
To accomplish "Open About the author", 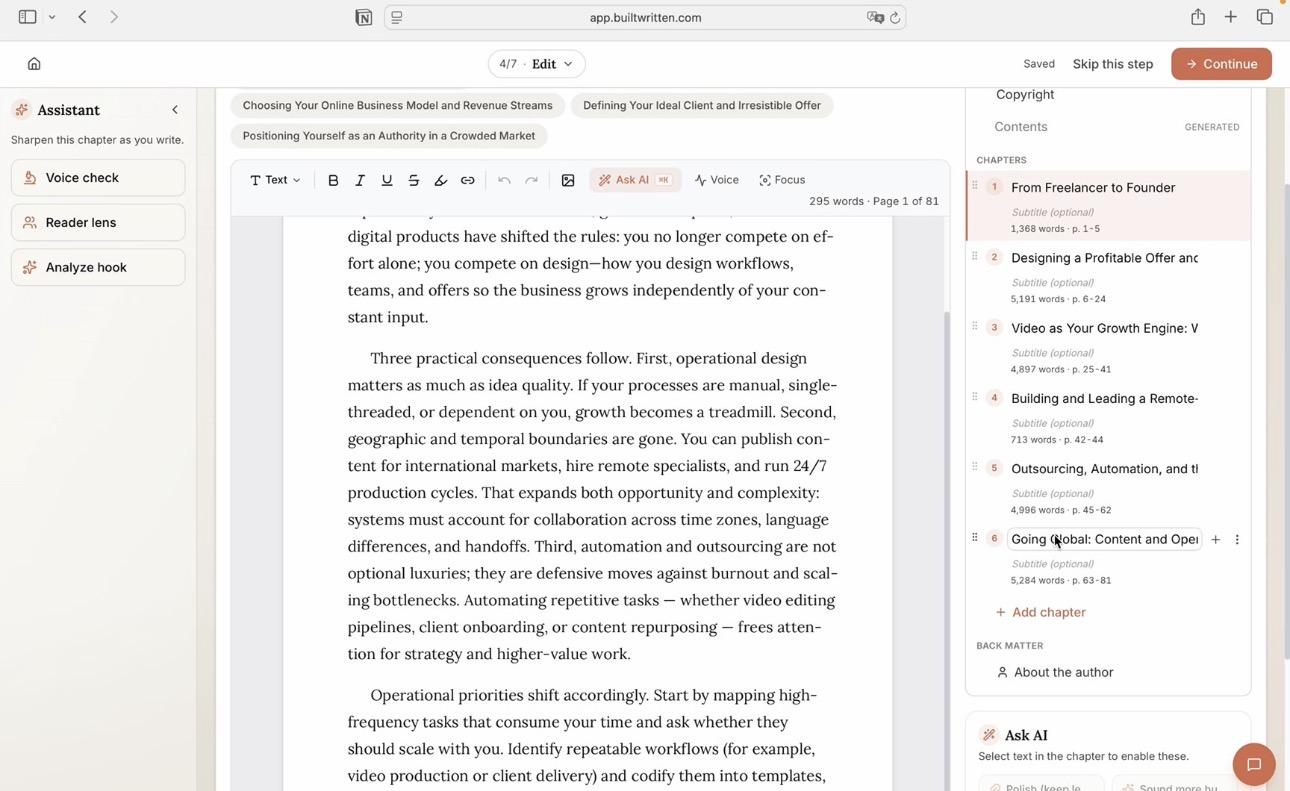I will click(1054, 672).
